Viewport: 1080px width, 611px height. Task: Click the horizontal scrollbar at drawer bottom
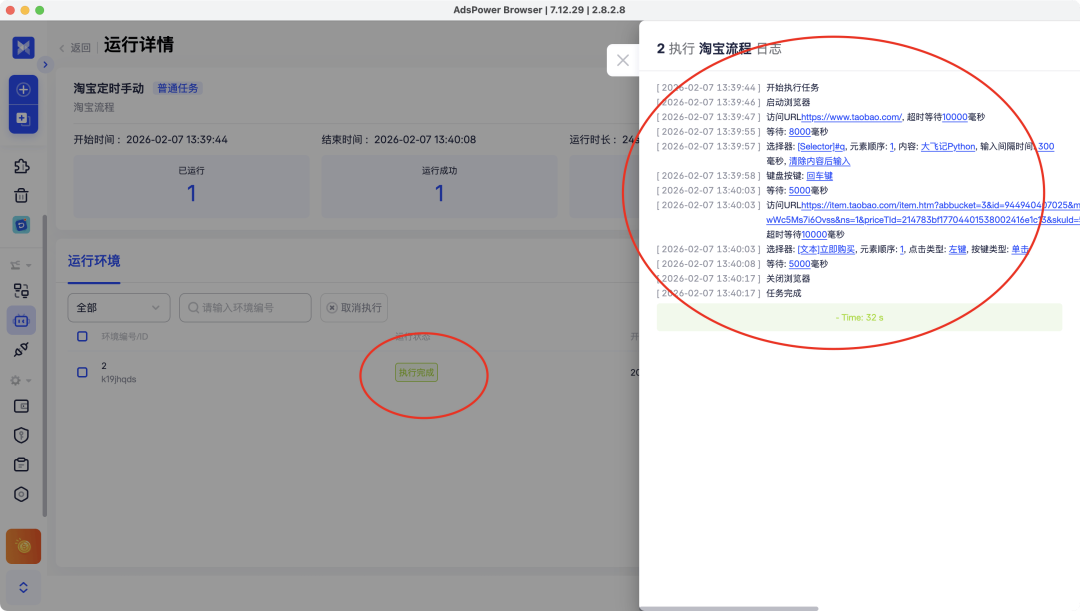coord(729,608)
